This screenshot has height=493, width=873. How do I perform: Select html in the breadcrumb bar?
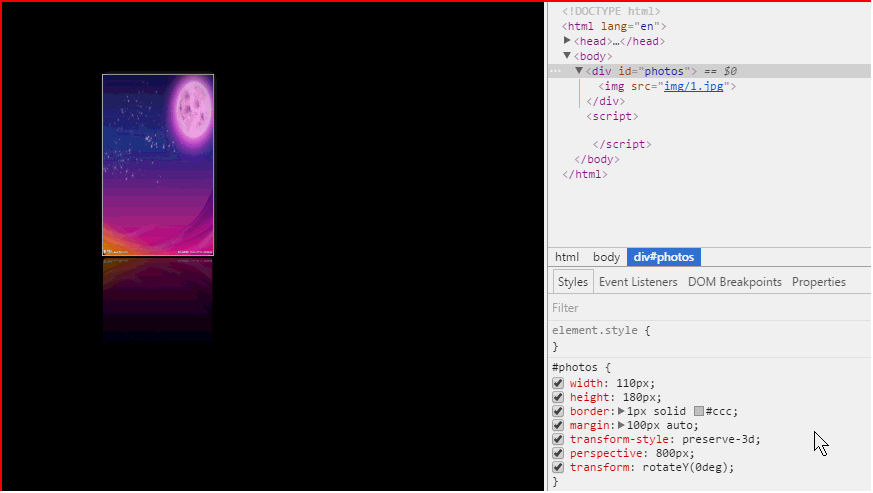tap(567, 257)
